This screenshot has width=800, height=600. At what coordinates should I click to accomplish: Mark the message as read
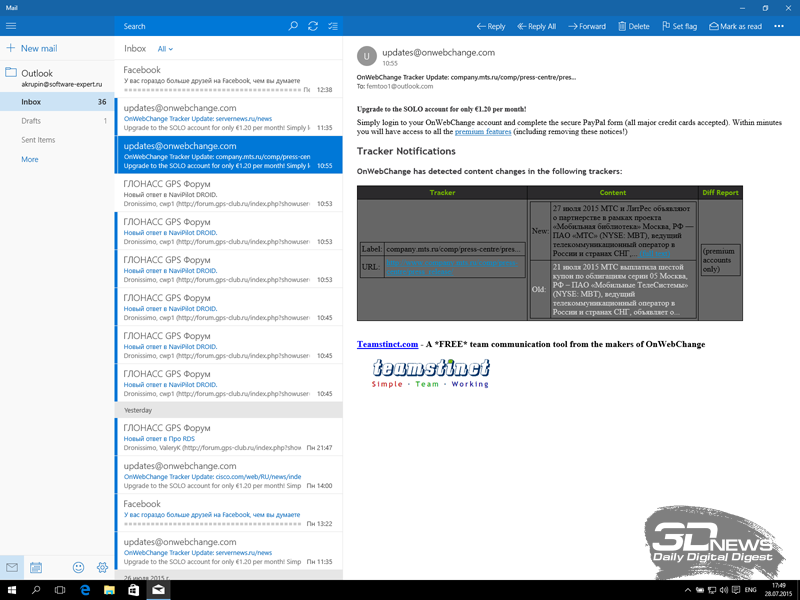tap(735, 27)
